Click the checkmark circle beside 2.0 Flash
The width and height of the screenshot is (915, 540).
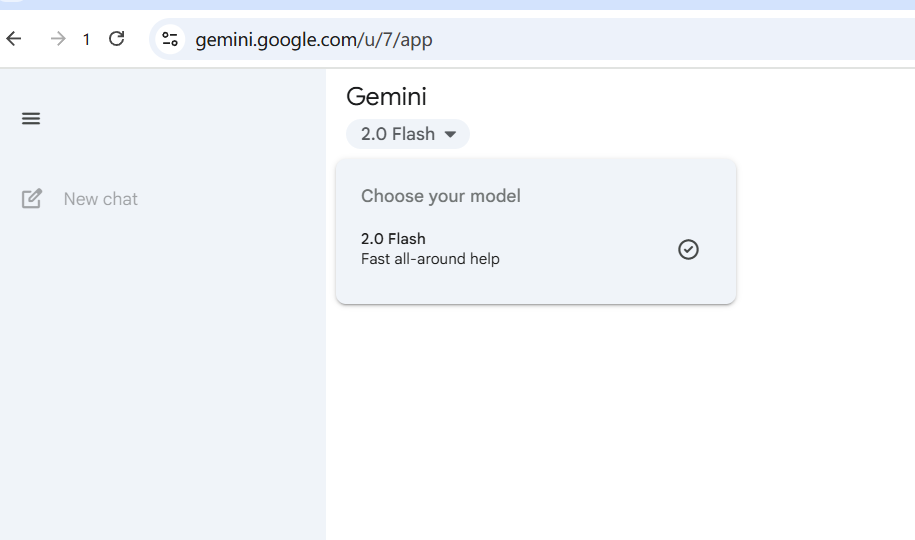[689, 249]
